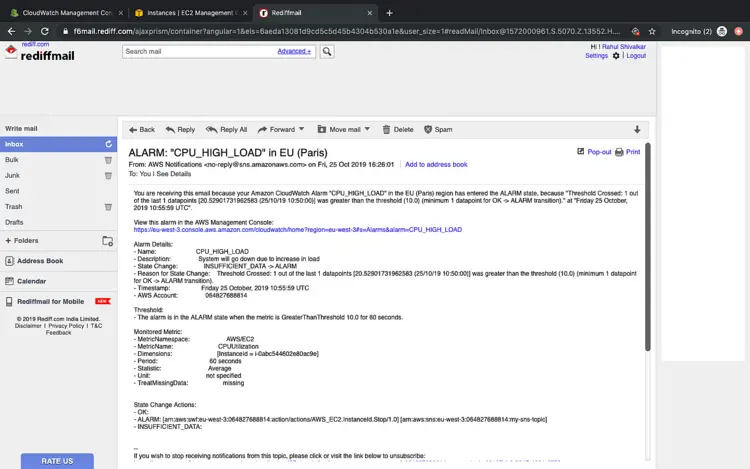Viewport: 750px width, 469px height.
Task: Close the EC2 Management tab
Action: [245, 13]
